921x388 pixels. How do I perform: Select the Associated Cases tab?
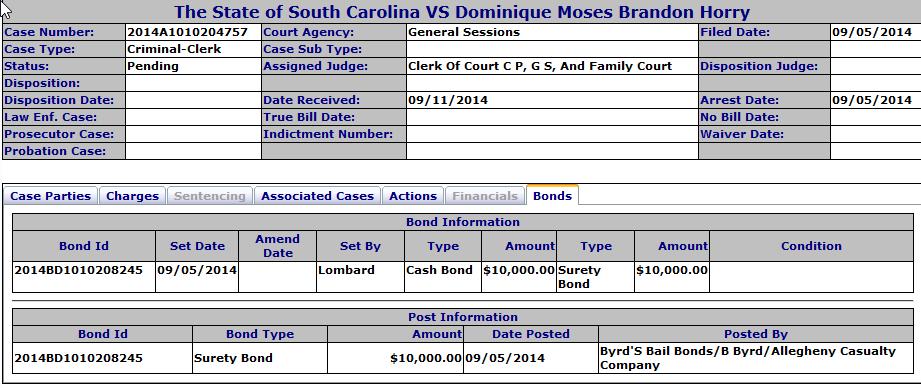pos(317,196)
